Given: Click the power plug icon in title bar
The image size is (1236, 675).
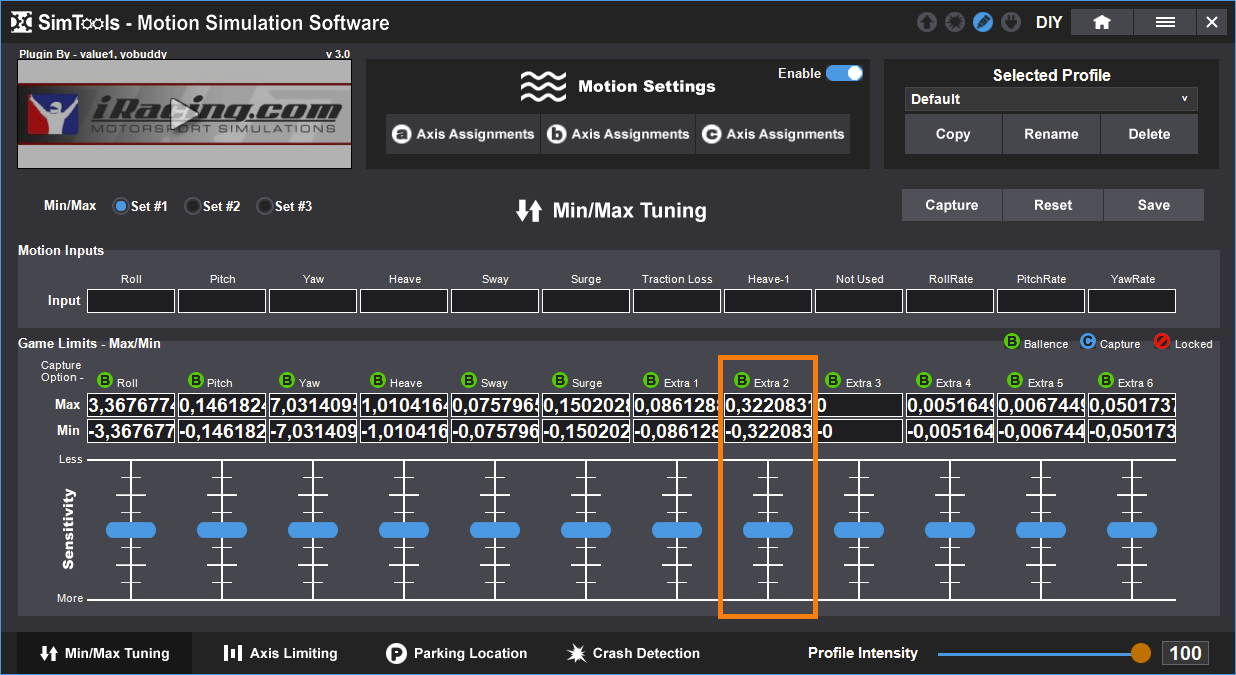Looking at the screenshot, I should [x=1011, y=22].
